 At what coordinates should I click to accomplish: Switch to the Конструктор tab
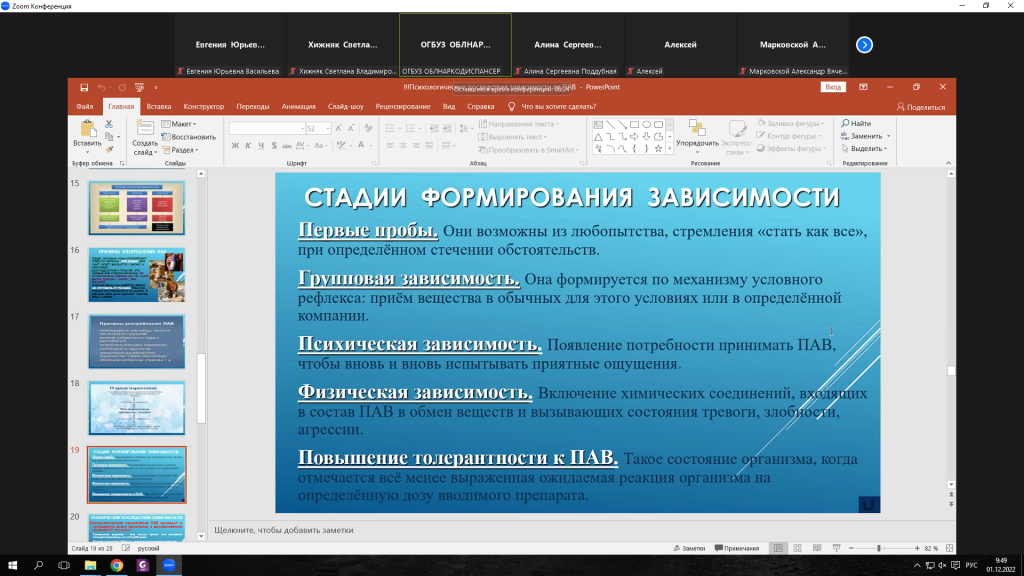pyautogui.click(x=204, y=106)
